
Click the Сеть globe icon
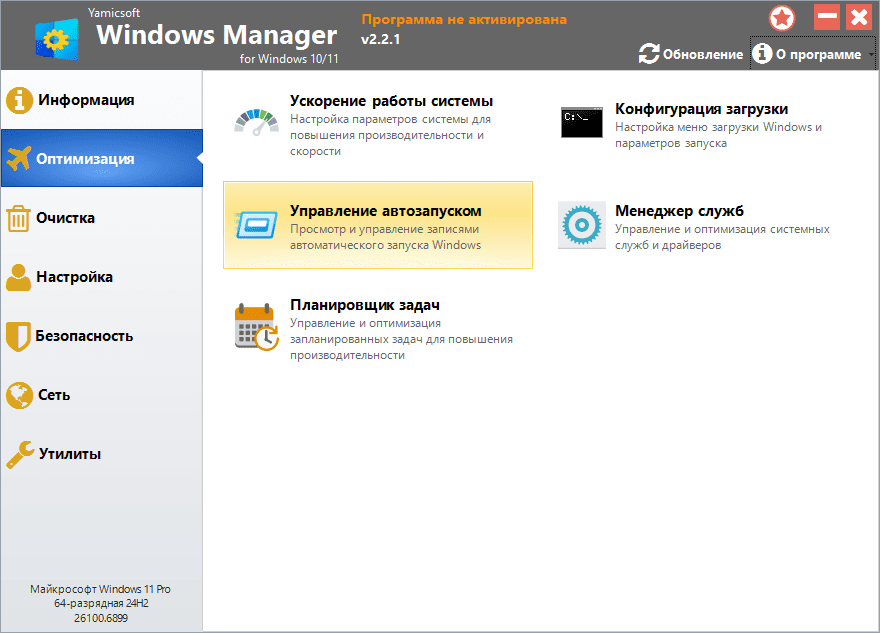(x=19, y=395)
